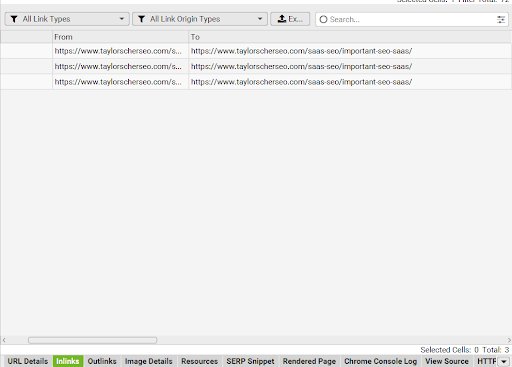Click the funnel icon beside All Link Types
512x367 pixels.
pyautogui.click(x=14, y=19)
